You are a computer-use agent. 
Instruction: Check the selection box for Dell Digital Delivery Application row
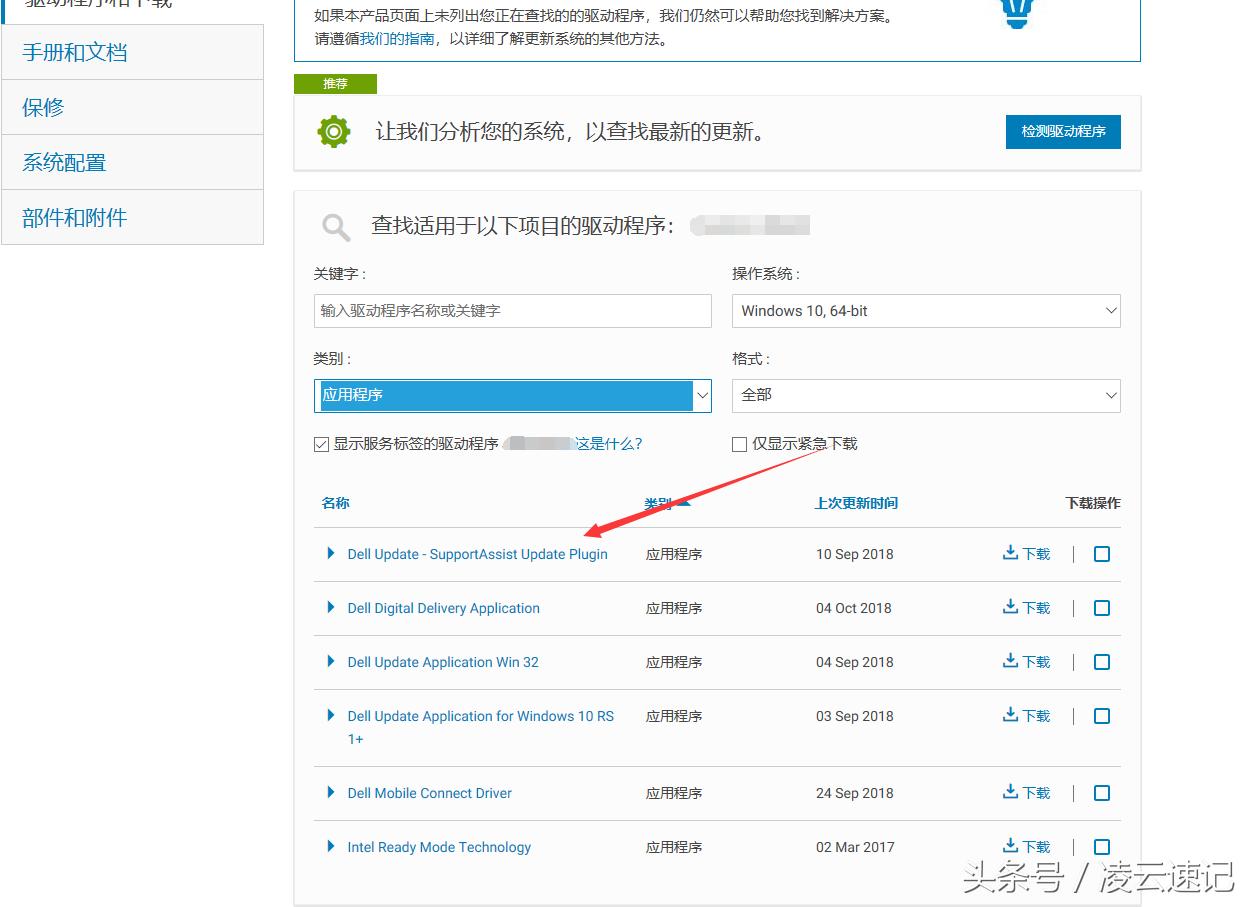[x=1101, y=607]
